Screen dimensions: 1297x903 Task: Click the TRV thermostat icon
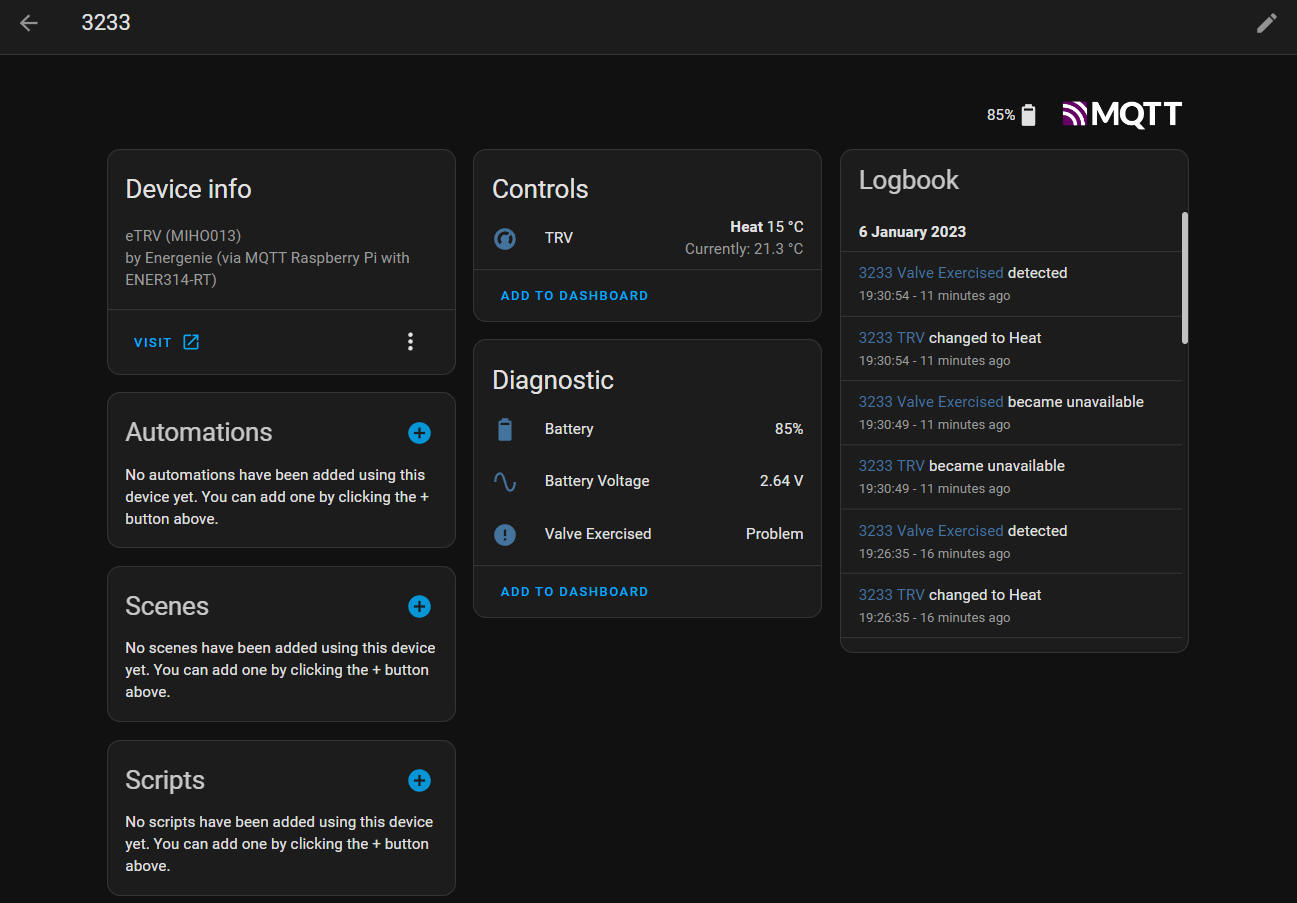[505, 239]
